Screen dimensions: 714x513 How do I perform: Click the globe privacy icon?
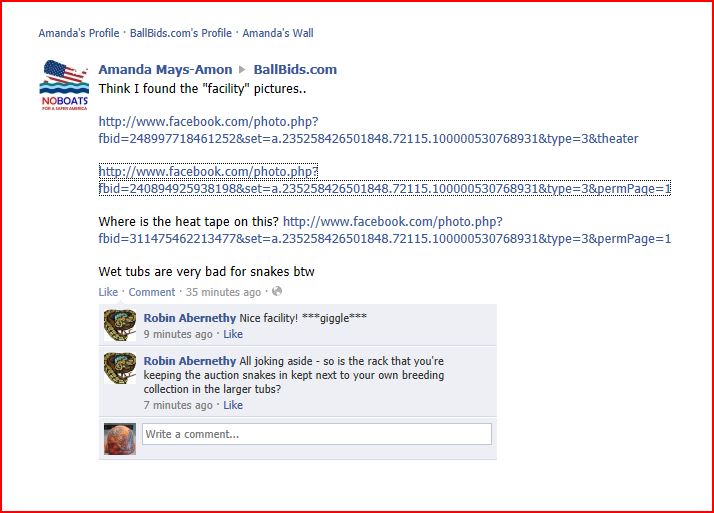coord(277,291)
